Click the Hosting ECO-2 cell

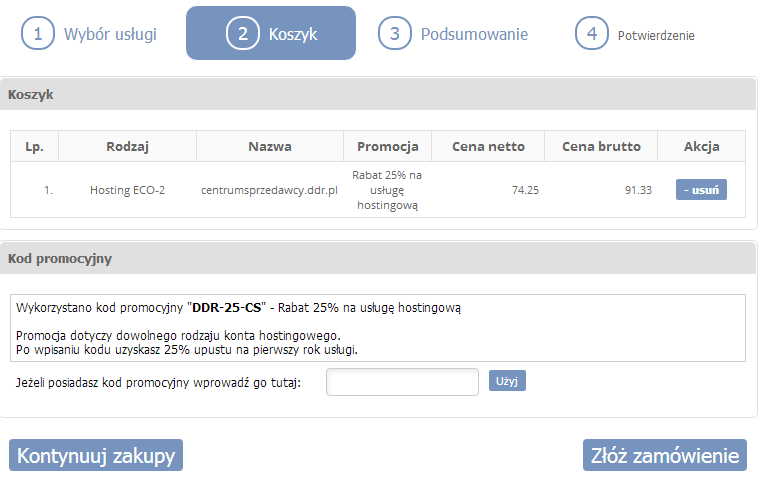127,190
